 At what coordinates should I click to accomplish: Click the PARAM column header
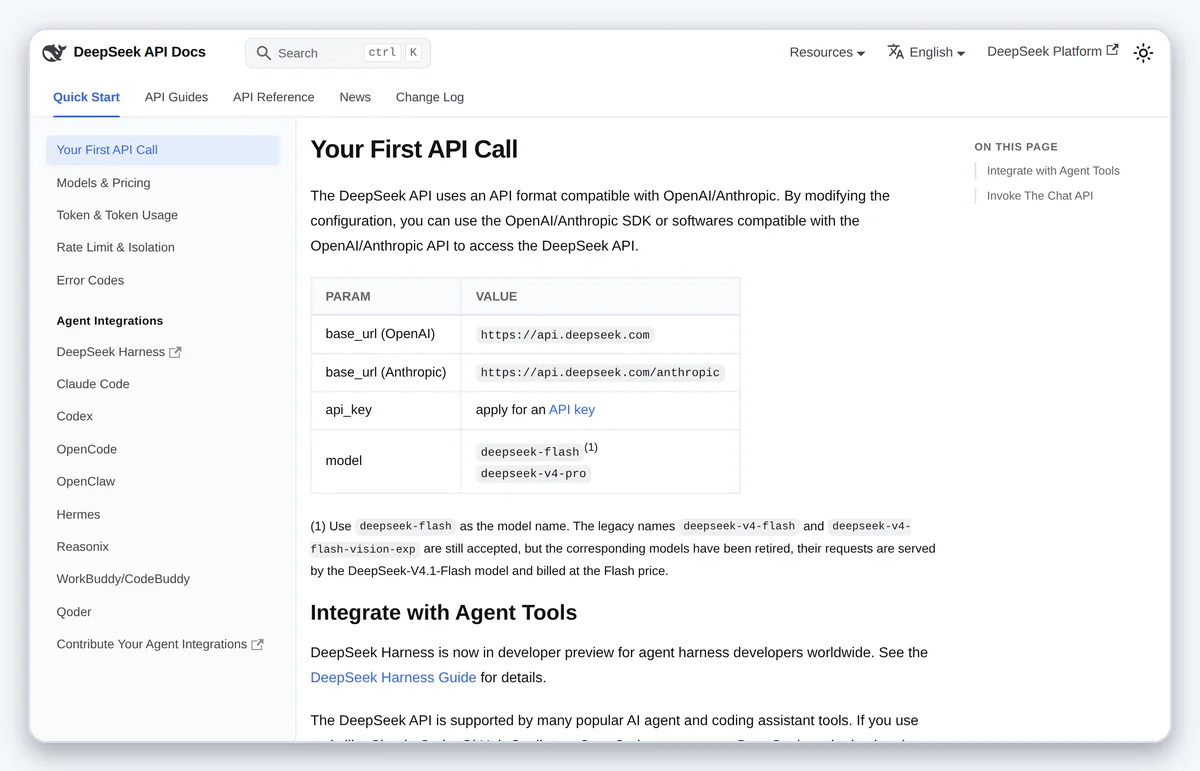[x=386, y=297]
